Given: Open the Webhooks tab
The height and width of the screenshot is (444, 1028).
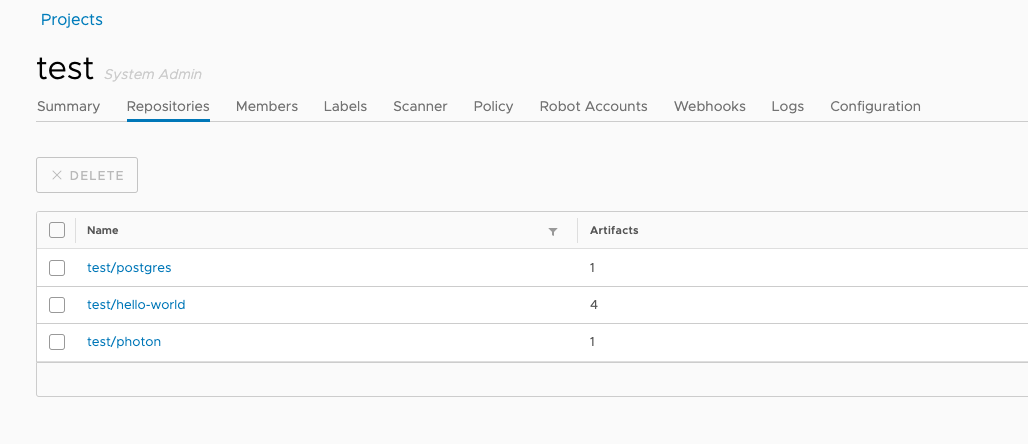Looking at the screenshot, I should [x=709, y=106].
